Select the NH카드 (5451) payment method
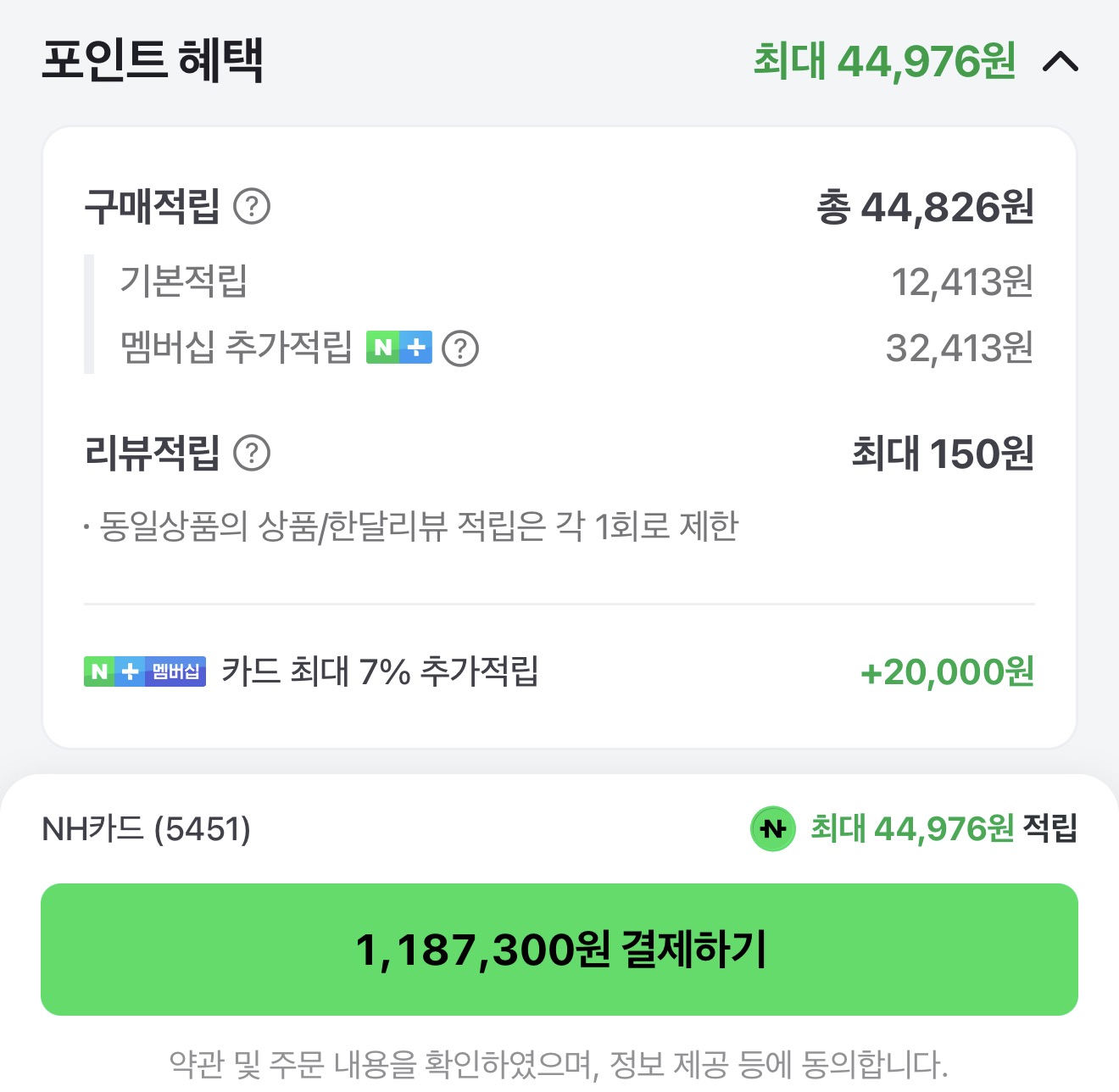This screenshot has width=1119, height=1092. click(x=146, y=828)
